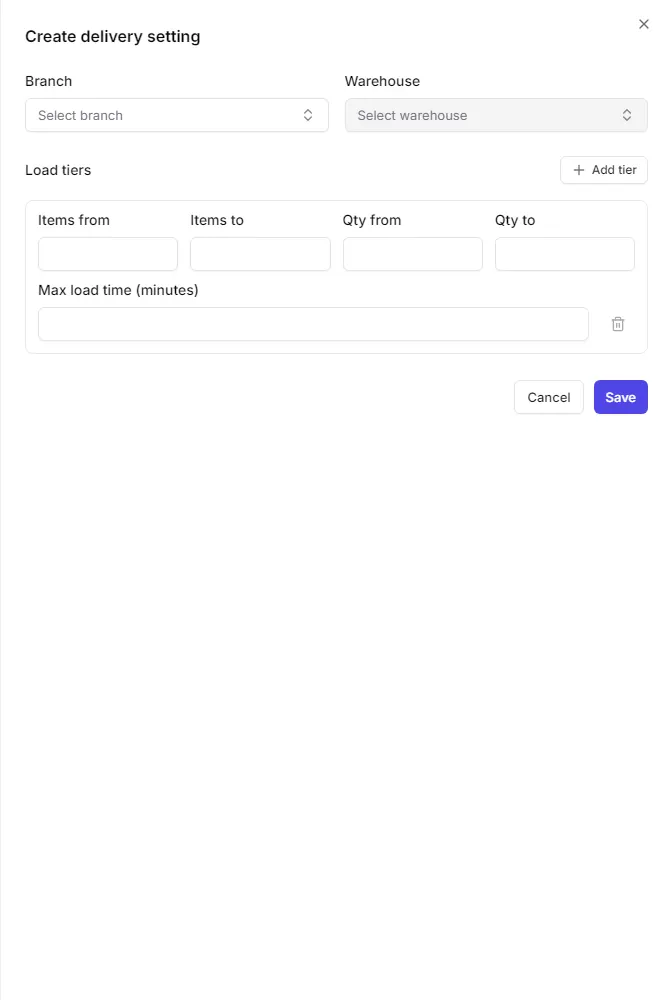672x1000 pixels.
Task: Click the Items to label
Action: click(x=217, y=220)
